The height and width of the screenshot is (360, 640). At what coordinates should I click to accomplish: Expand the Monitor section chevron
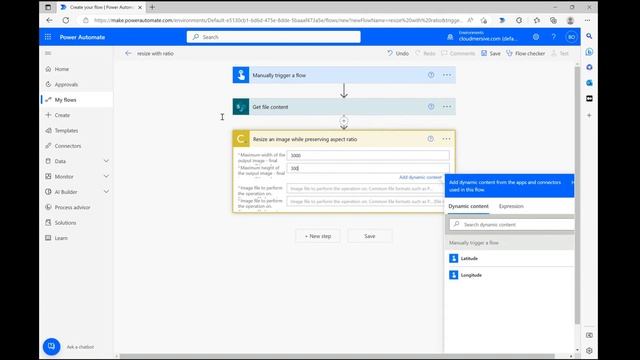point(106,176)
